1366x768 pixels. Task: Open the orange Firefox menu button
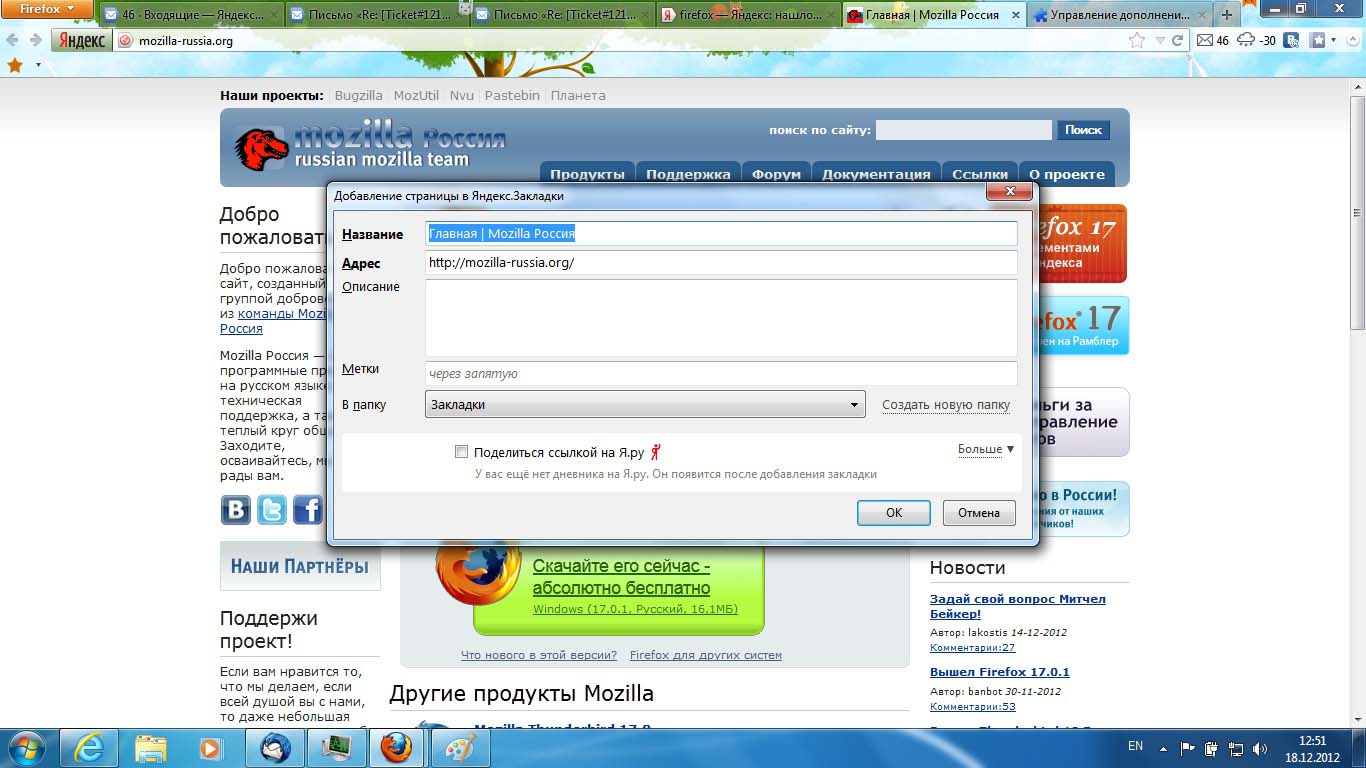point(47,9)
